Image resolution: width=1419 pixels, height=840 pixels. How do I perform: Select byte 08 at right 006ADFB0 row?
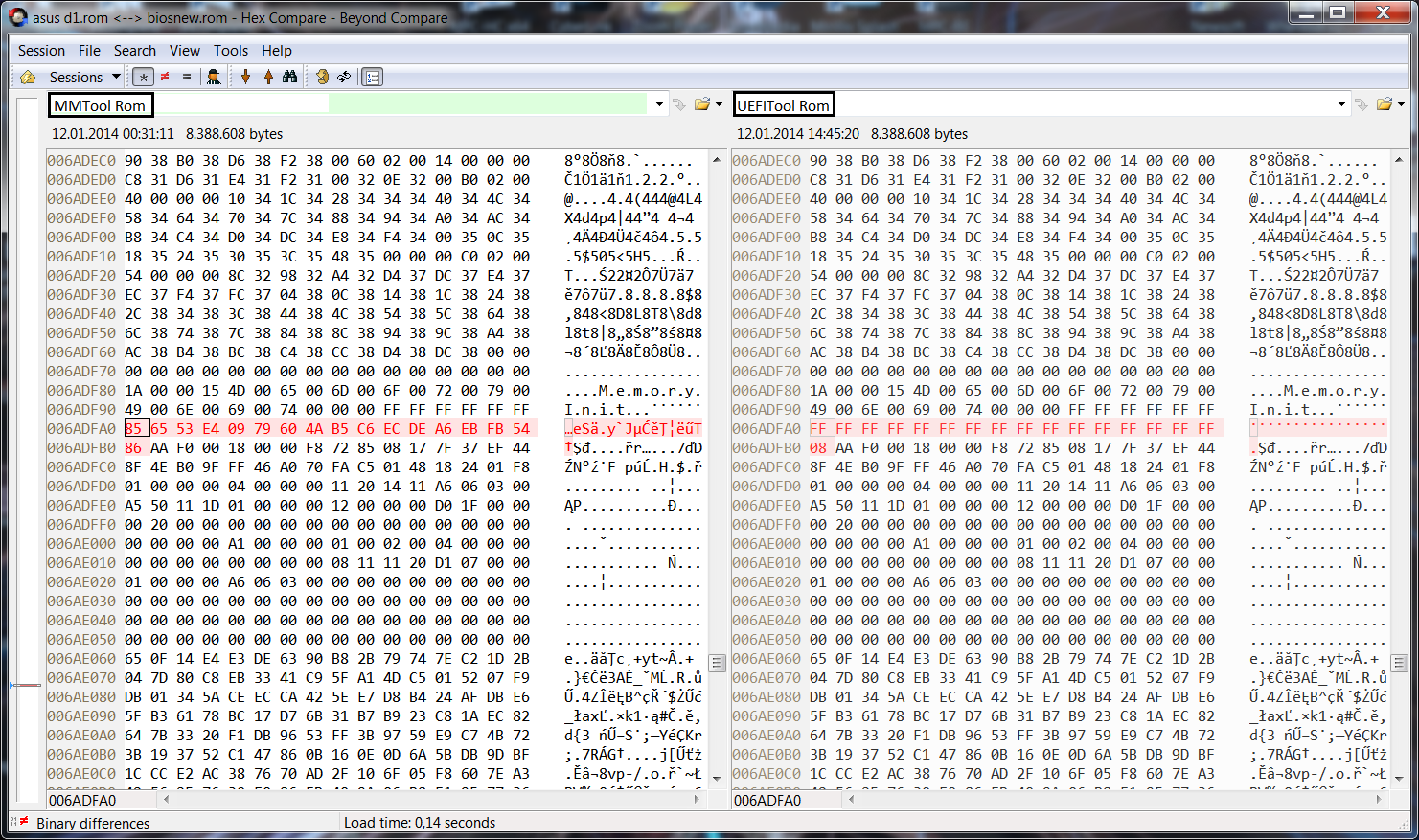point(818,447)
